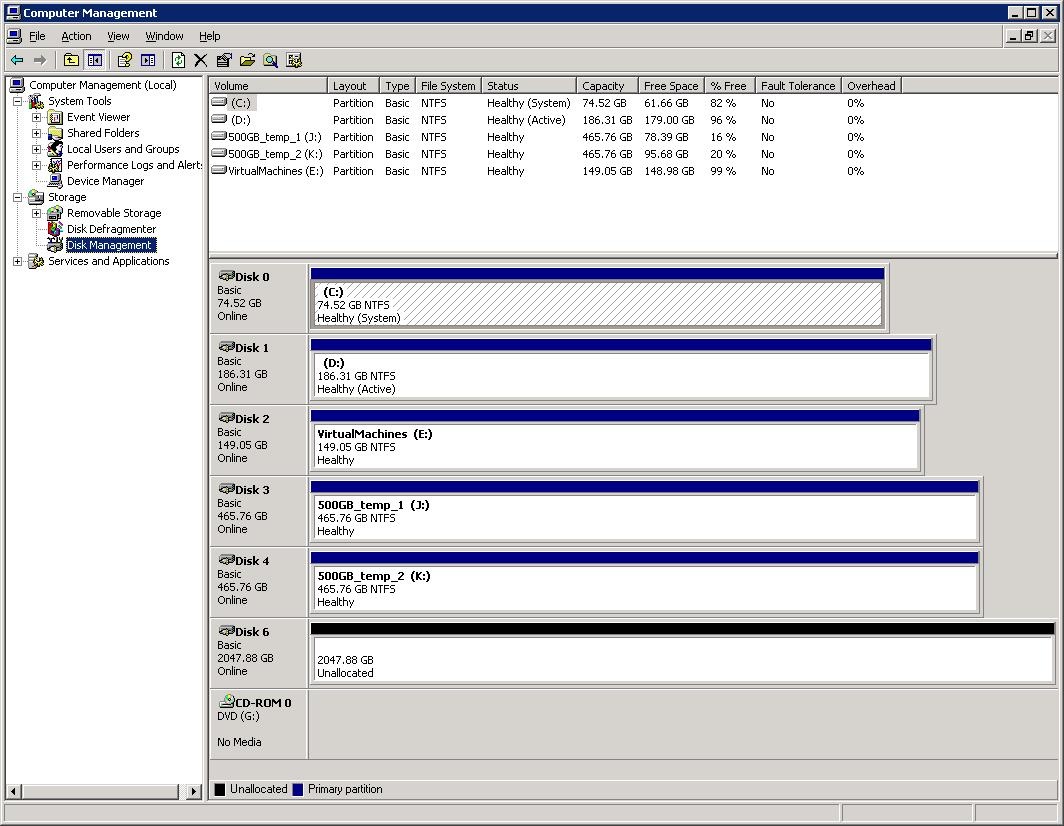Expand the Event Viewer tree node

[37, 117]
